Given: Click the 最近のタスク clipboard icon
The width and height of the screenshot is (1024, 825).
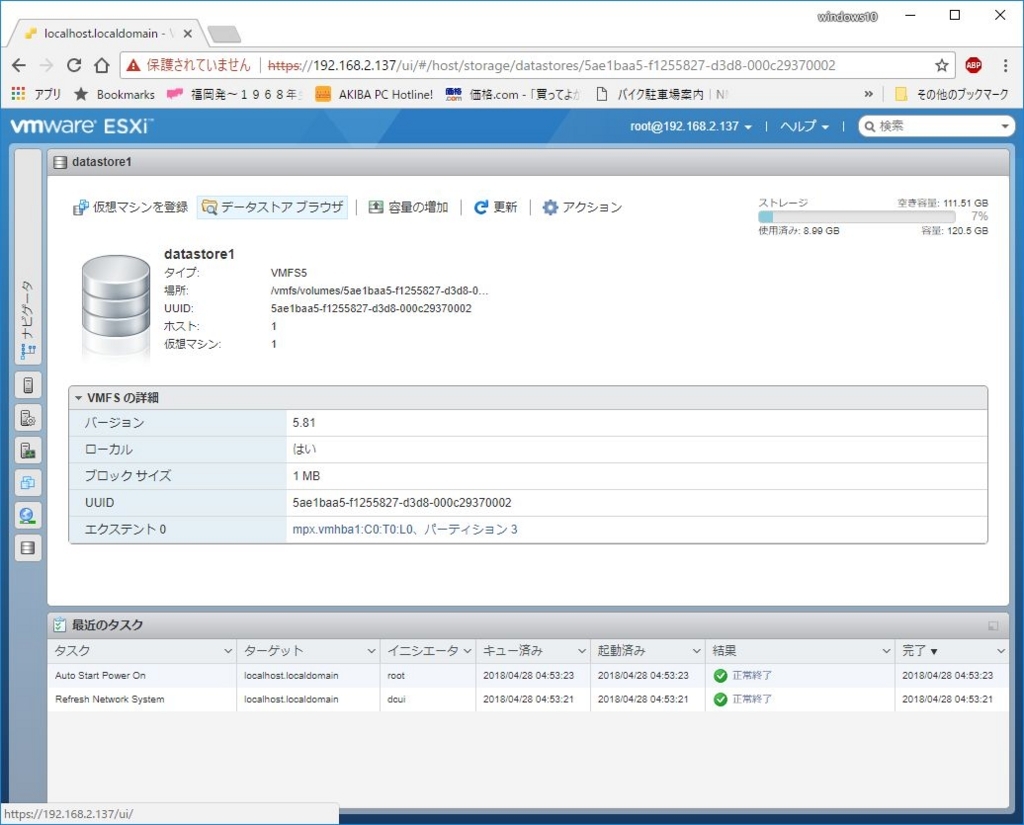Looking at the screenshot, I should click(59, 625).
